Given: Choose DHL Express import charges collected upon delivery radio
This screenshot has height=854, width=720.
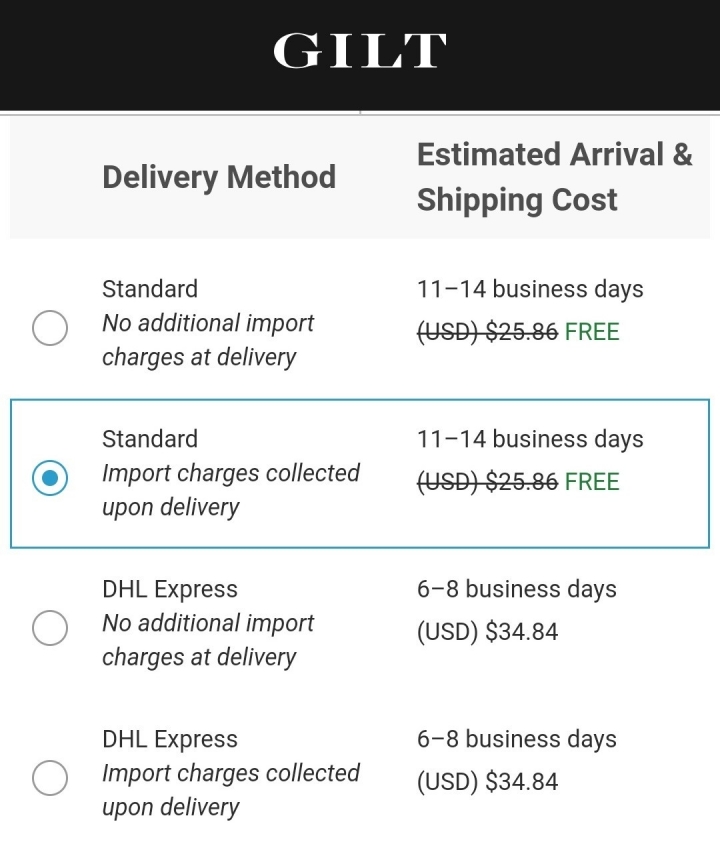Looking at the screenshot, I should [50, 777].
